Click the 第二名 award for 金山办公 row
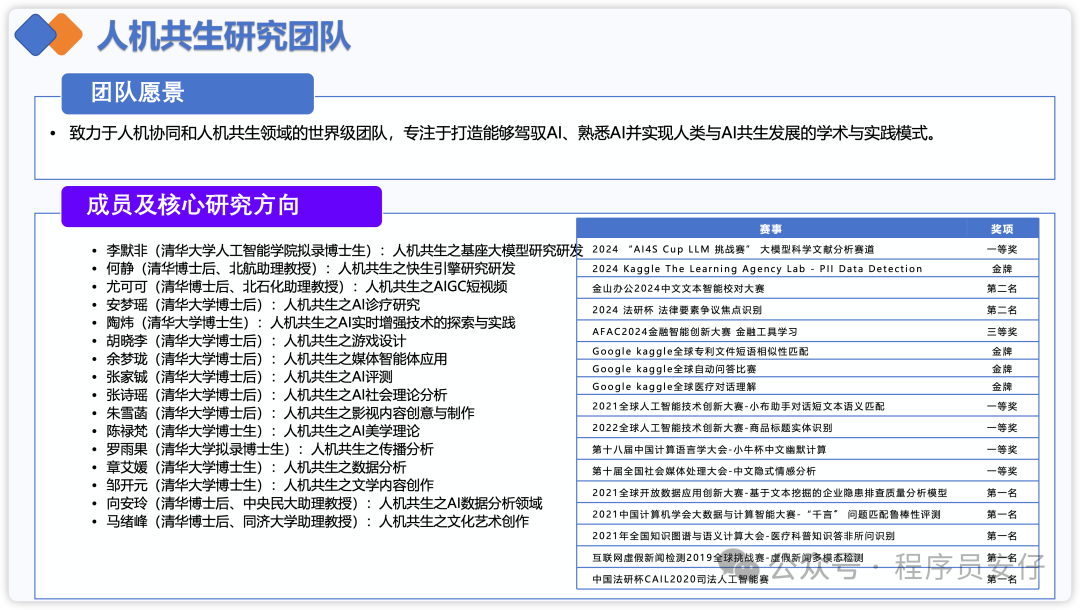Image resolution: width=1080 pixels, height=610 pixels. click(1002, 288)
